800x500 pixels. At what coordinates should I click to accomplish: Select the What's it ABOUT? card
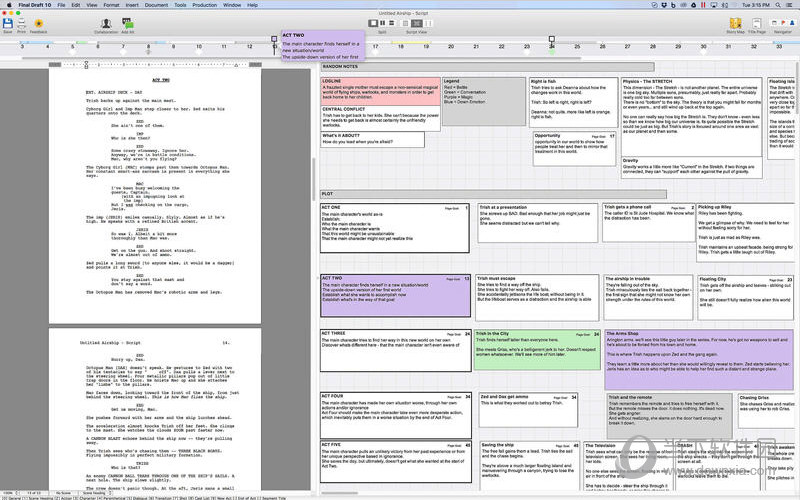point(372,140)
